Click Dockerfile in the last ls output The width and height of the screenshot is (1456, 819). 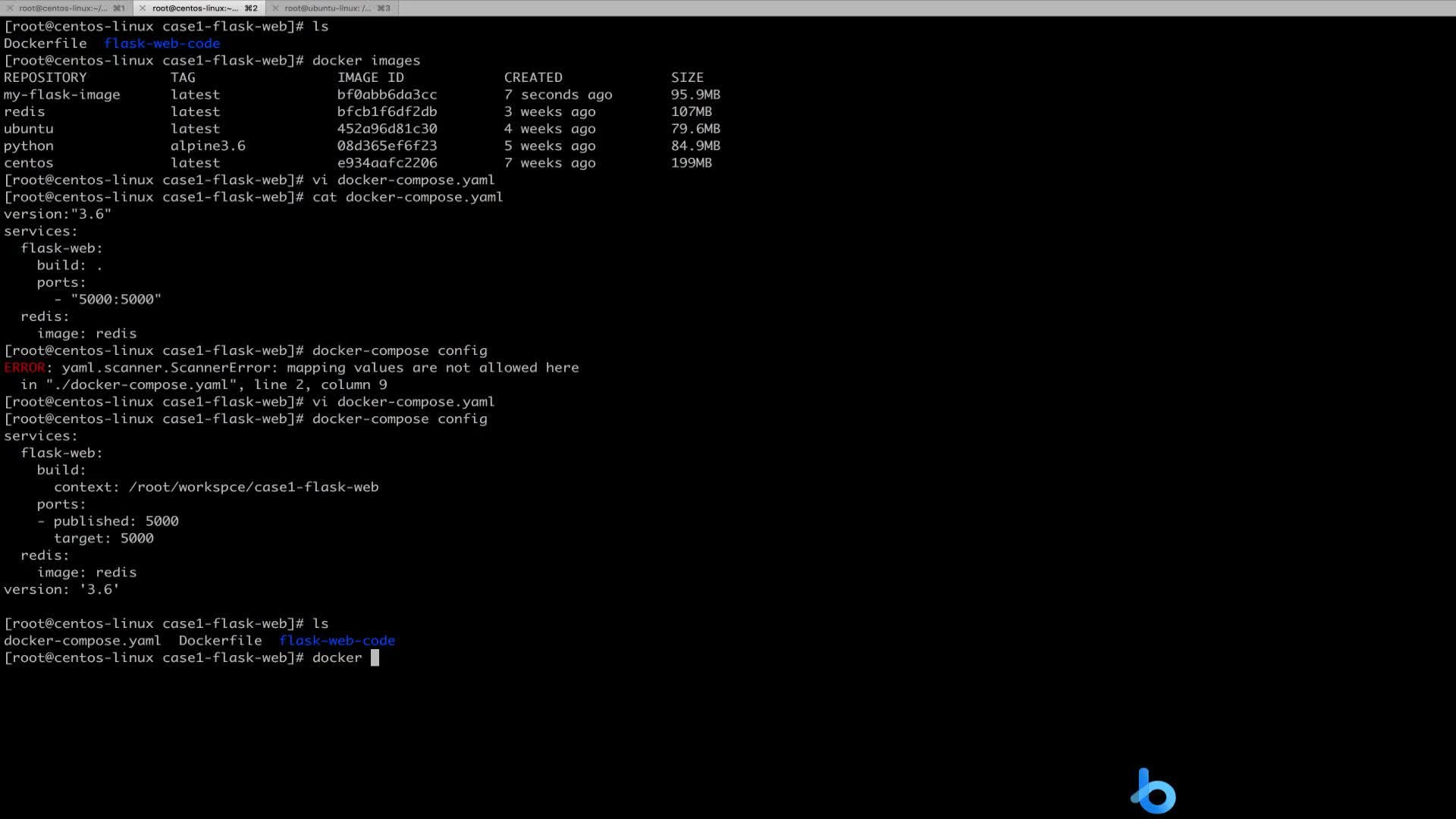point(220,641)
